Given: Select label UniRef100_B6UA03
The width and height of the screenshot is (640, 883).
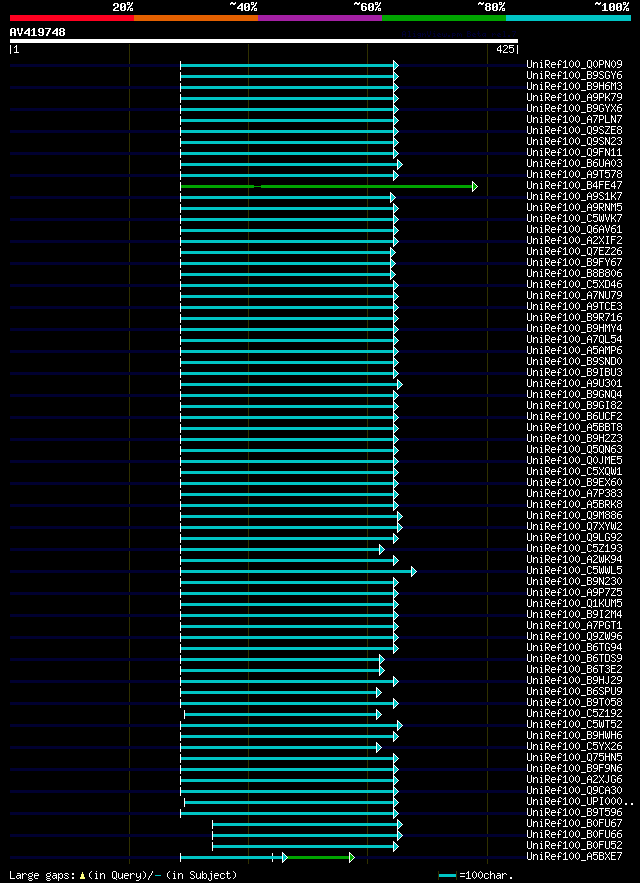Looking at the screenshot, I should pyautogui.click(x=575, y=164).
